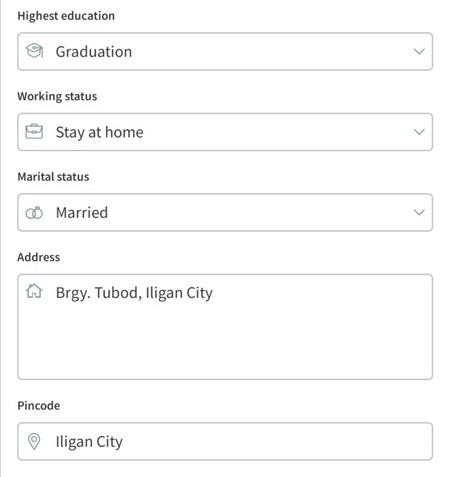Focus the Pincode input field
The height and width of the screenshot is (477, 450).
pos(225,441)
